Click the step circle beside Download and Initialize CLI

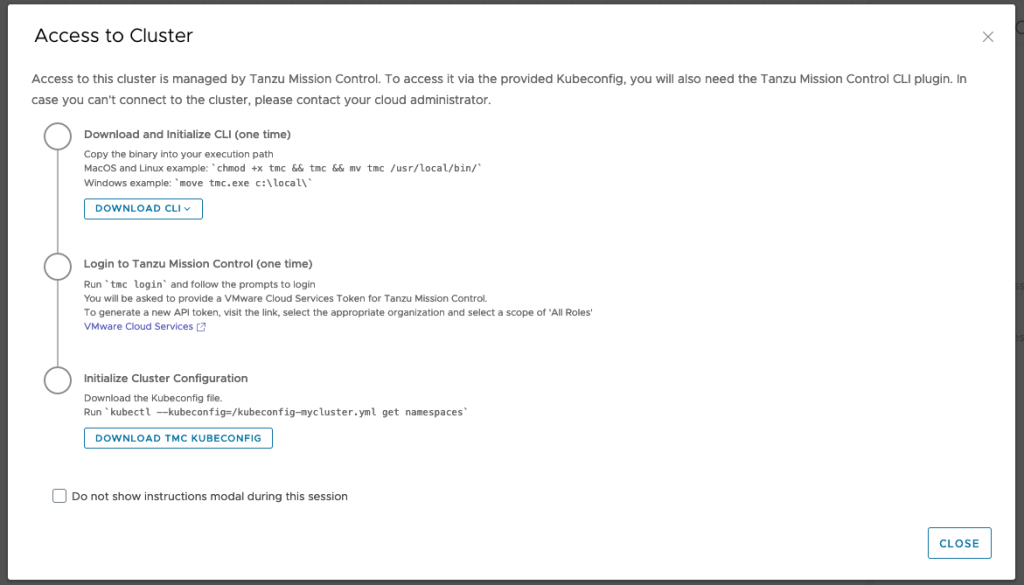pyautogui.click(x=58, y=137)
